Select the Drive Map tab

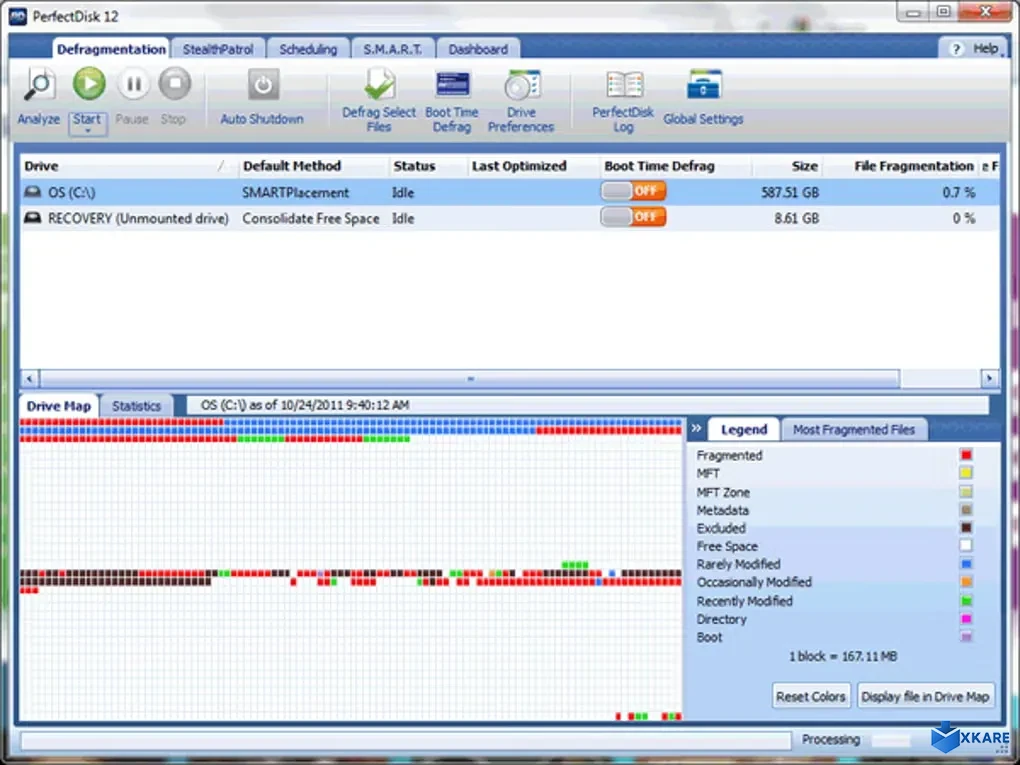point(59,406)
